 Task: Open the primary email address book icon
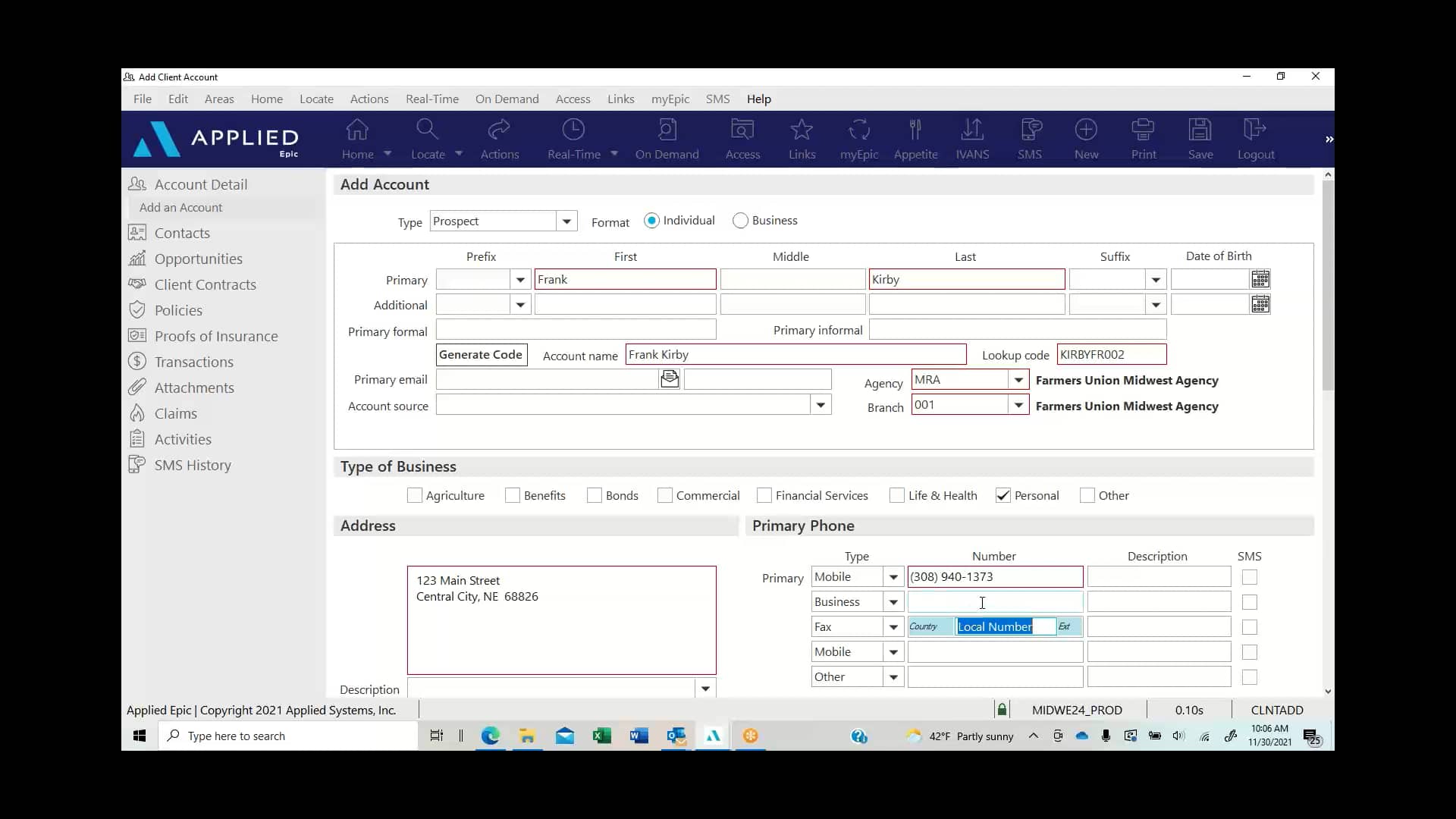669,379
